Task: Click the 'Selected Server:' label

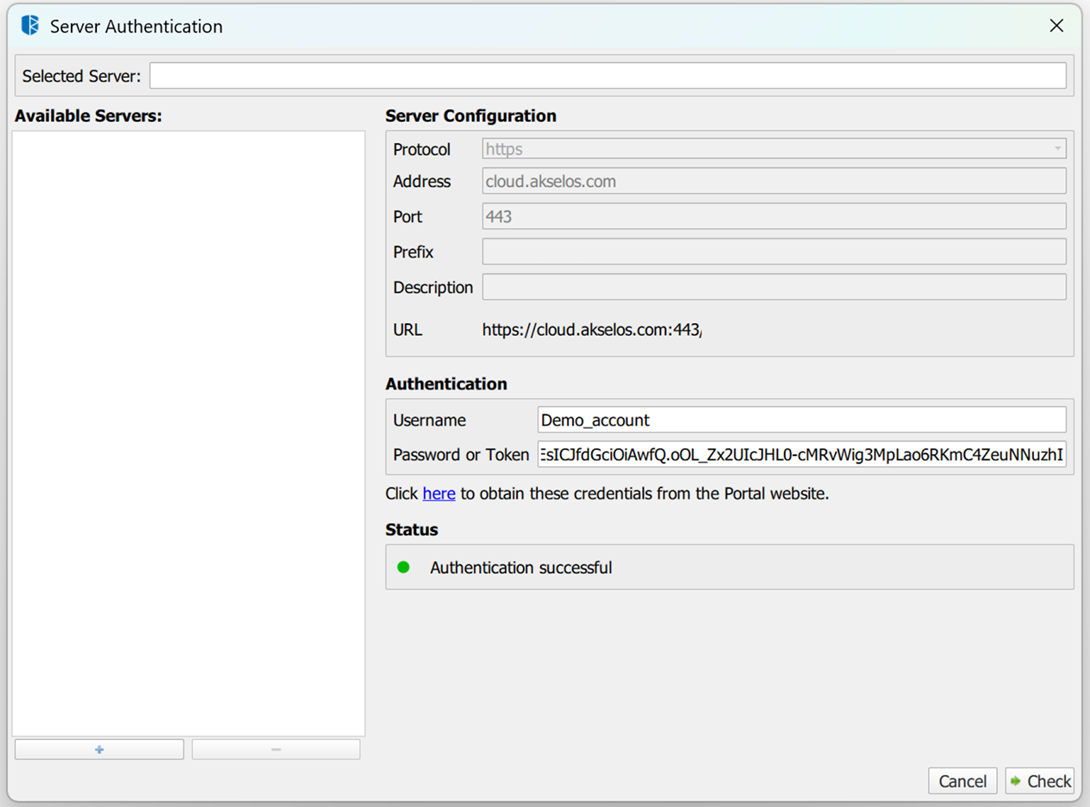Action: tap(81, 76)
